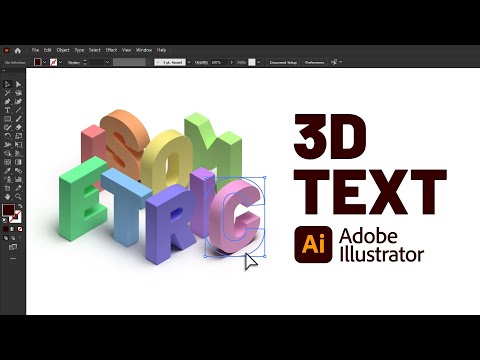Select the Mesh tool
The height and width of the screenshot is (360, 480).
[x=7, y=162]
